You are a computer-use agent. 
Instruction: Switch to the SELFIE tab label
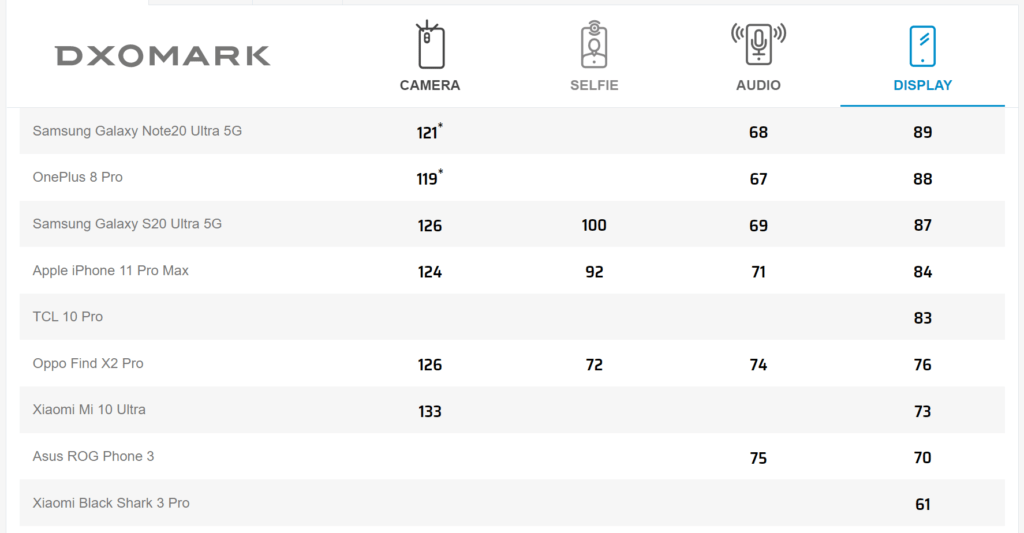(x=594, y=85)
